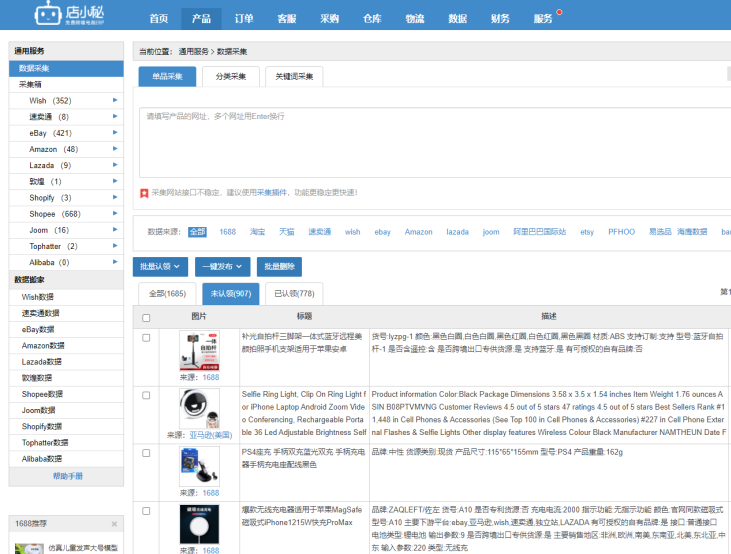Click the product URL input textarea
Screen dimensions: 731x554
click(x=435, y=142)
